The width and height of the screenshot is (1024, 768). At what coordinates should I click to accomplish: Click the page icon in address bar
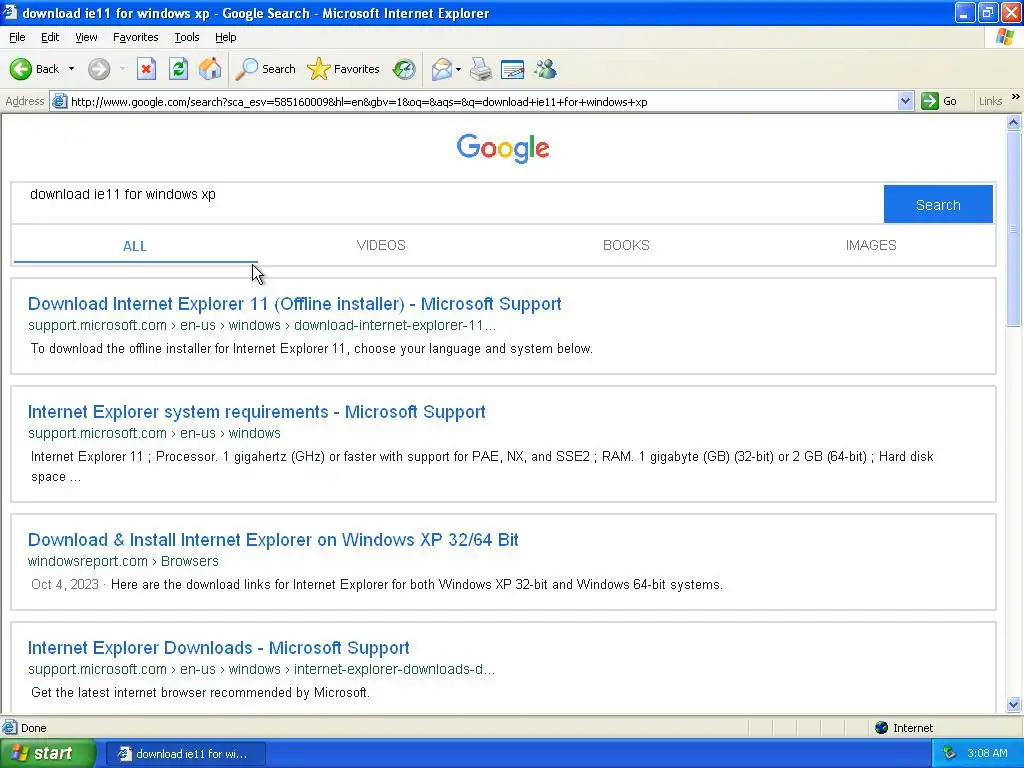point(59,101)
